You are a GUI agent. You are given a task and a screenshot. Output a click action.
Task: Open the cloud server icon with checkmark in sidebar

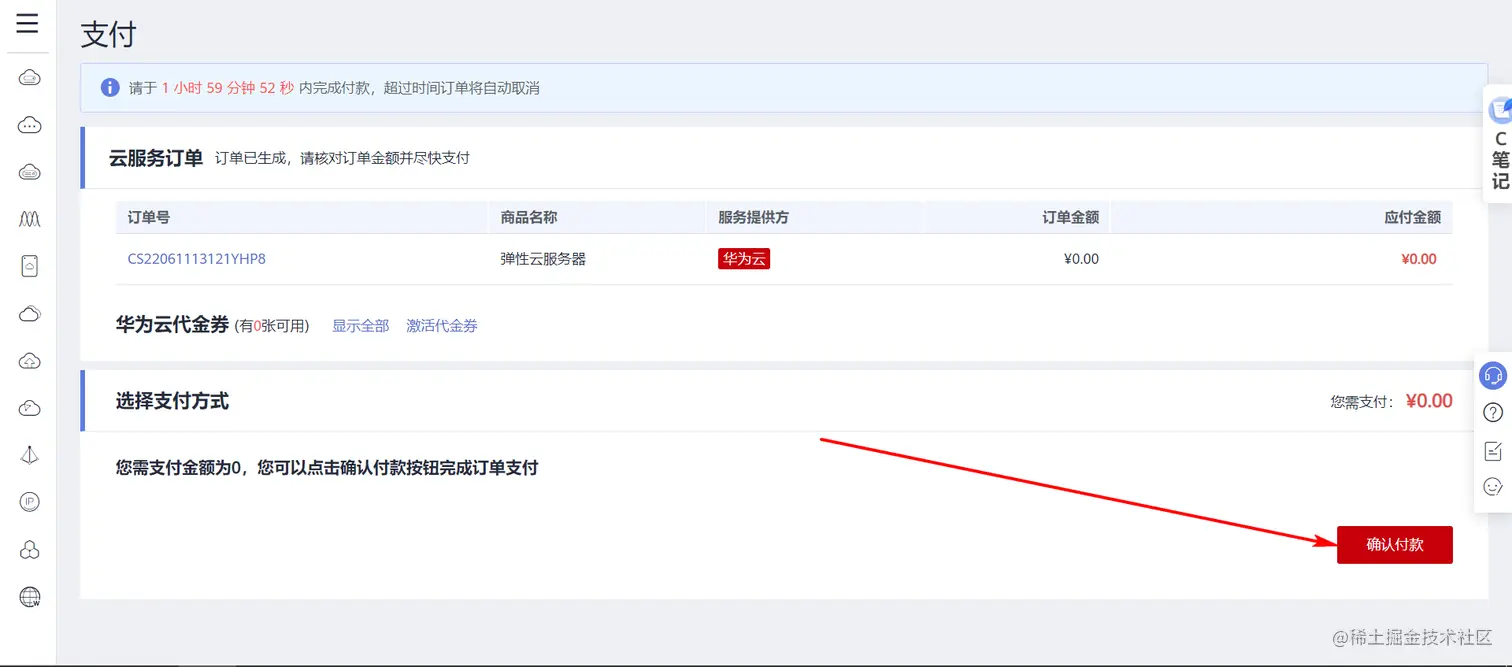[x=30, y=78]
